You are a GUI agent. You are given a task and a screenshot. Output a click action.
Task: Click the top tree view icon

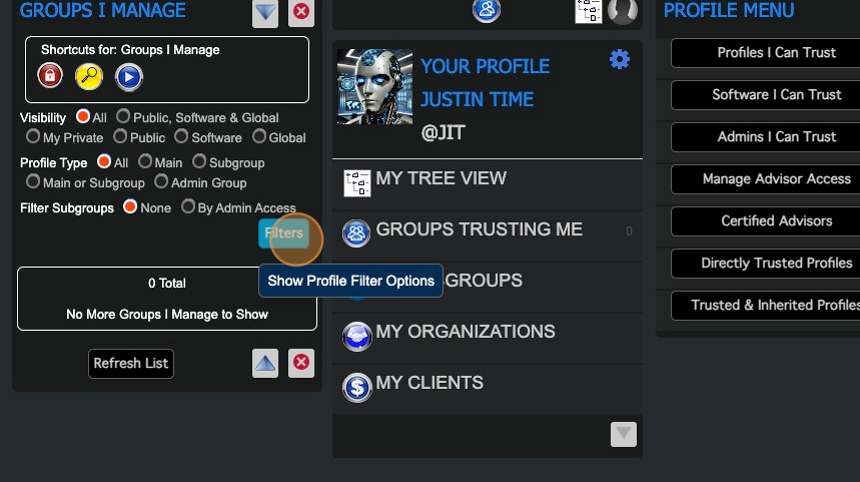tap(589, 10)
